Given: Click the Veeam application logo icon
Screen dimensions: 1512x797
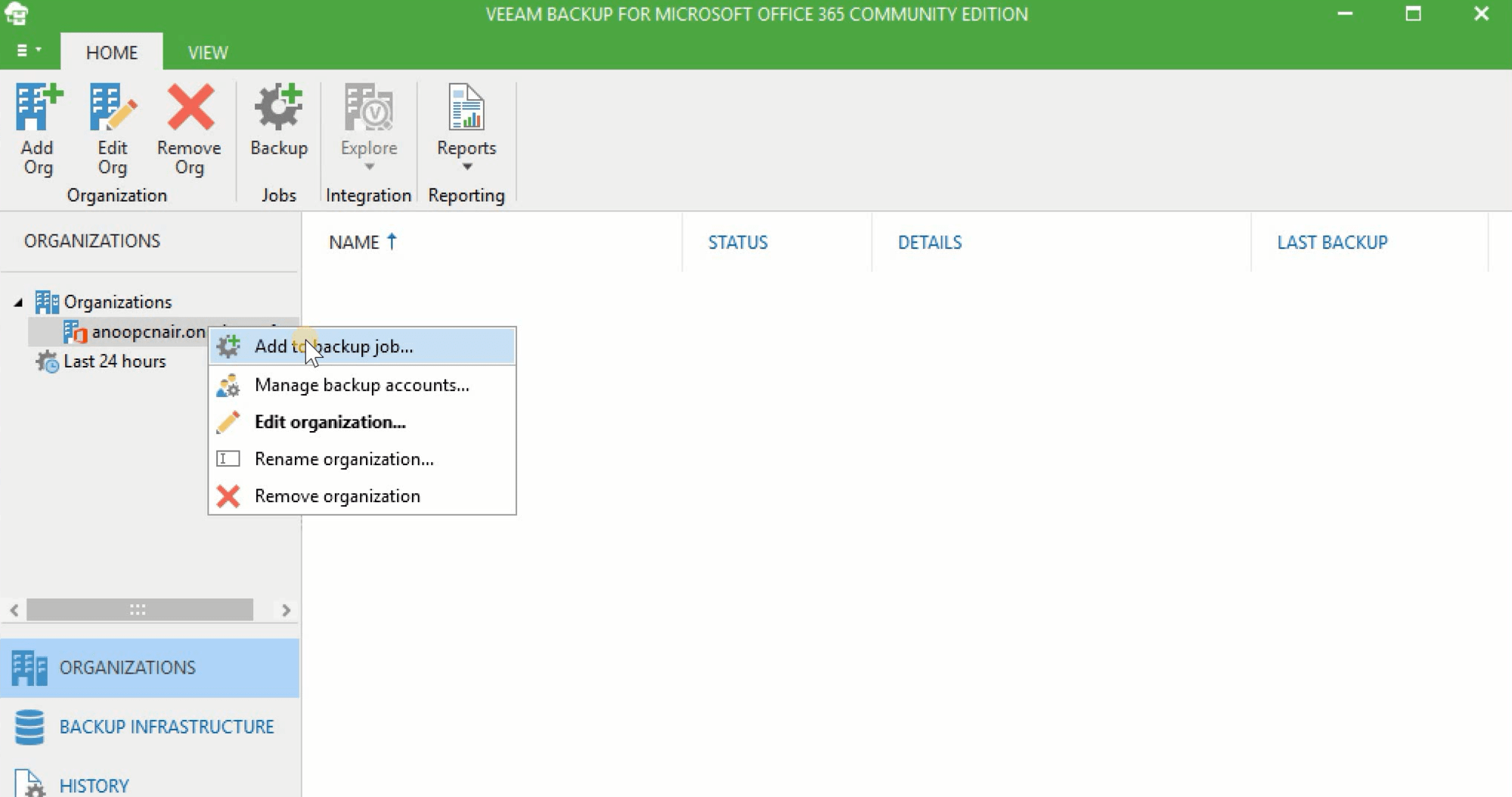Looking at the screenshot, I should [x=17, y=14].
